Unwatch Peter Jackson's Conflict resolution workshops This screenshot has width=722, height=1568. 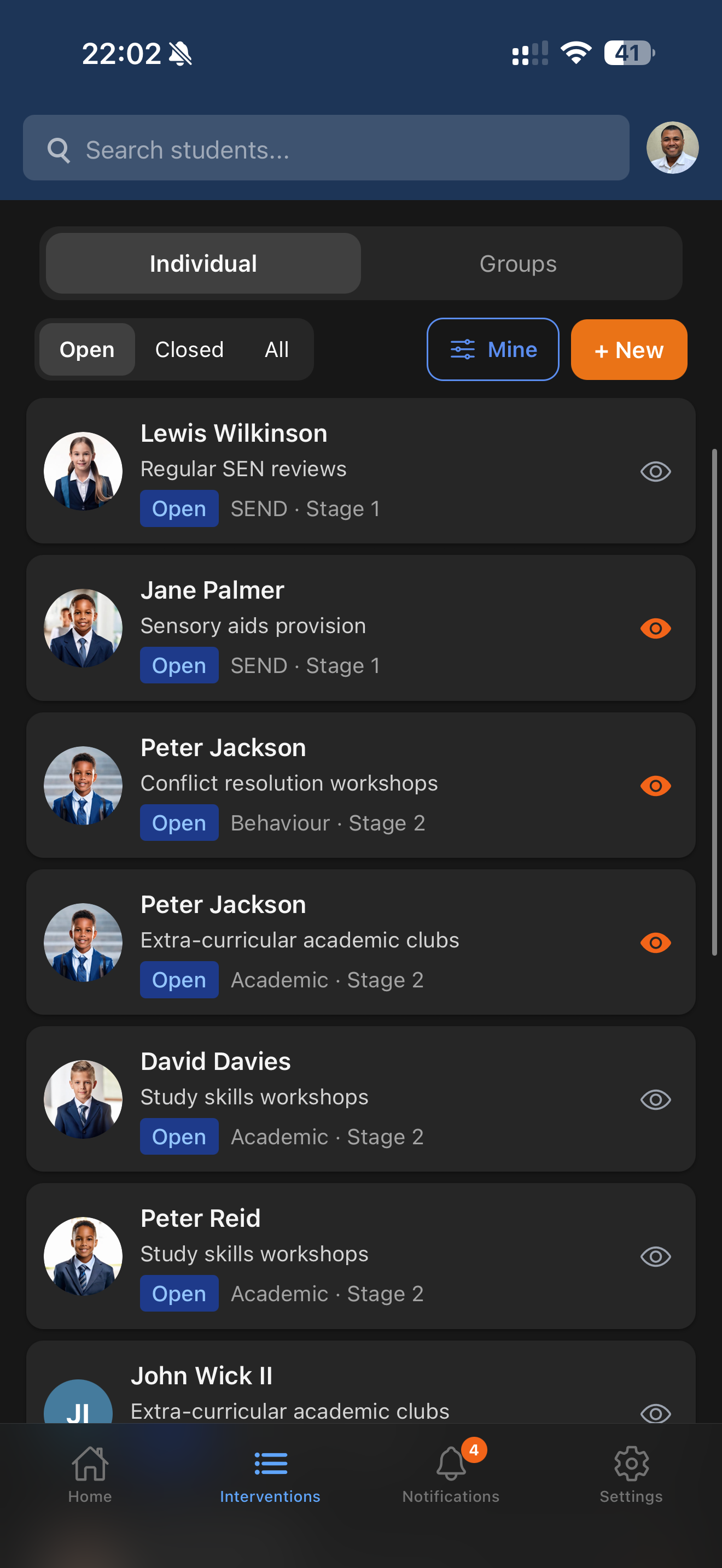point(655,786)
